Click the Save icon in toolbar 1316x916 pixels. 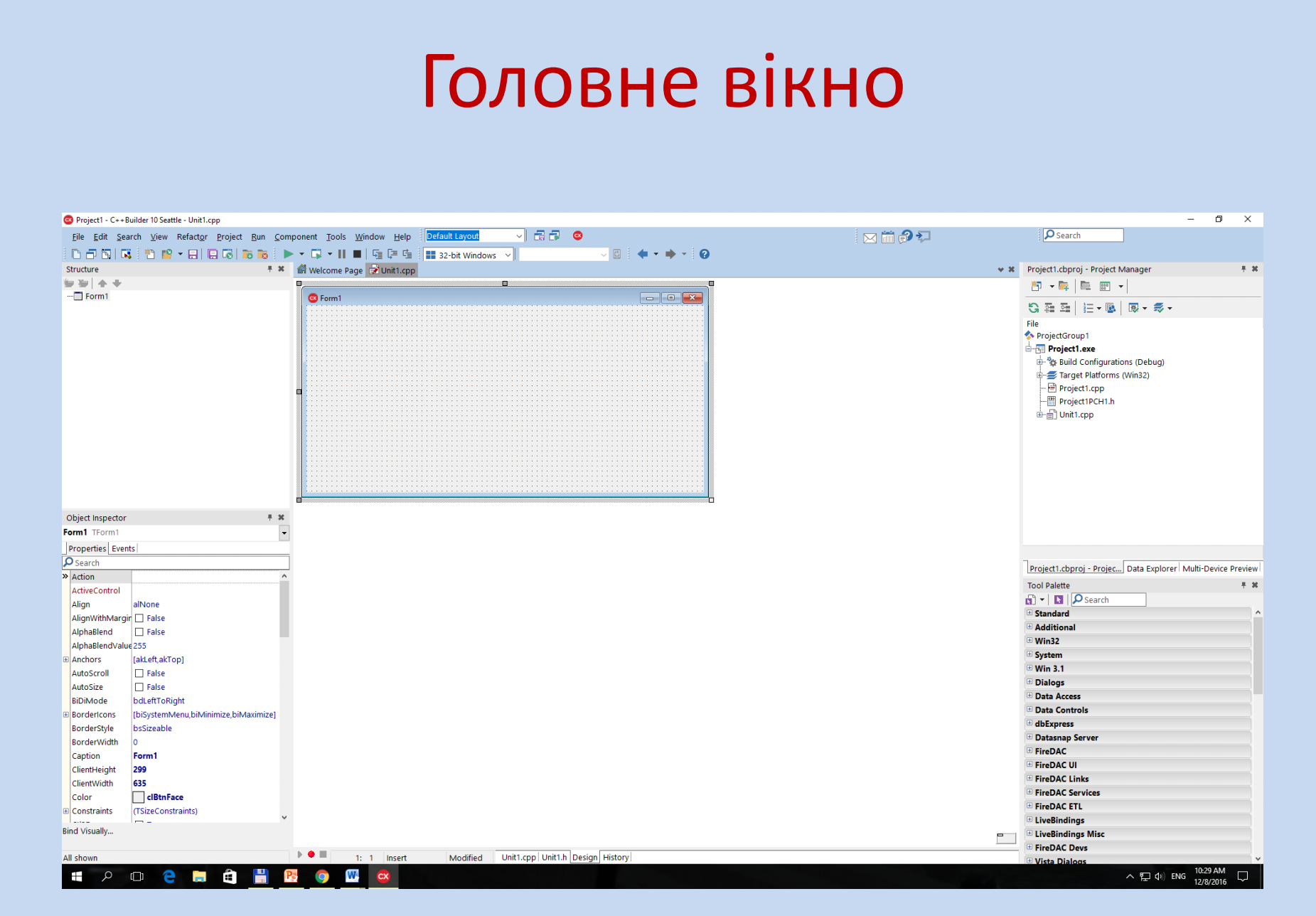(193, 254)
